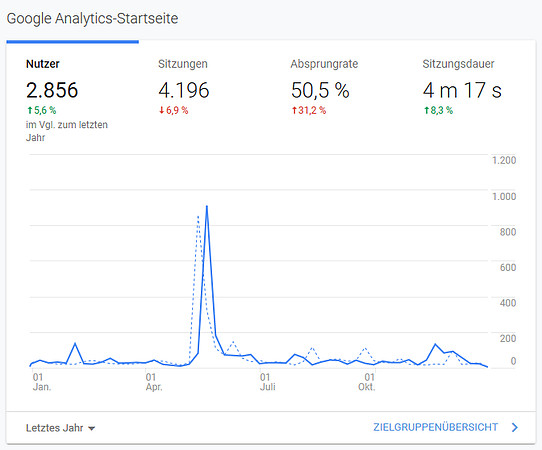
Task: Click the highest solid line peak in chart
Action: (x=207, y=207)
